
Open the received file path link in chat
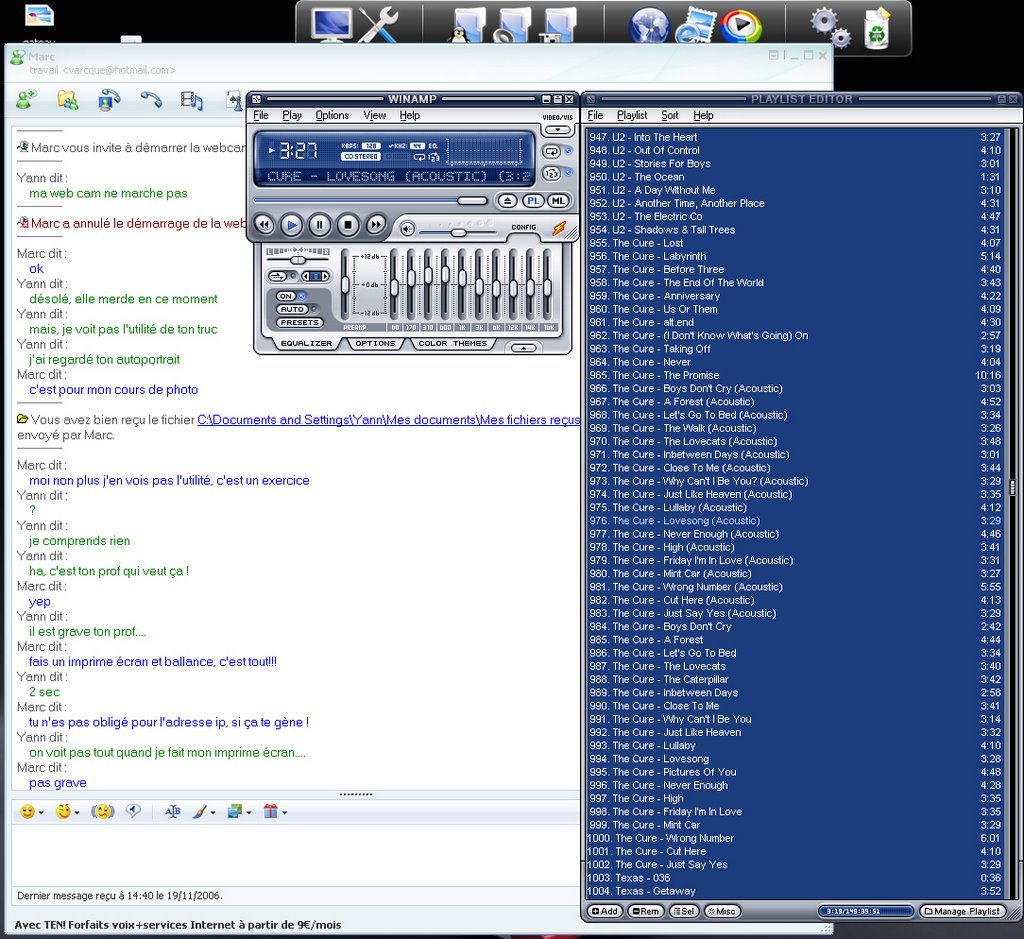point(389,420)
